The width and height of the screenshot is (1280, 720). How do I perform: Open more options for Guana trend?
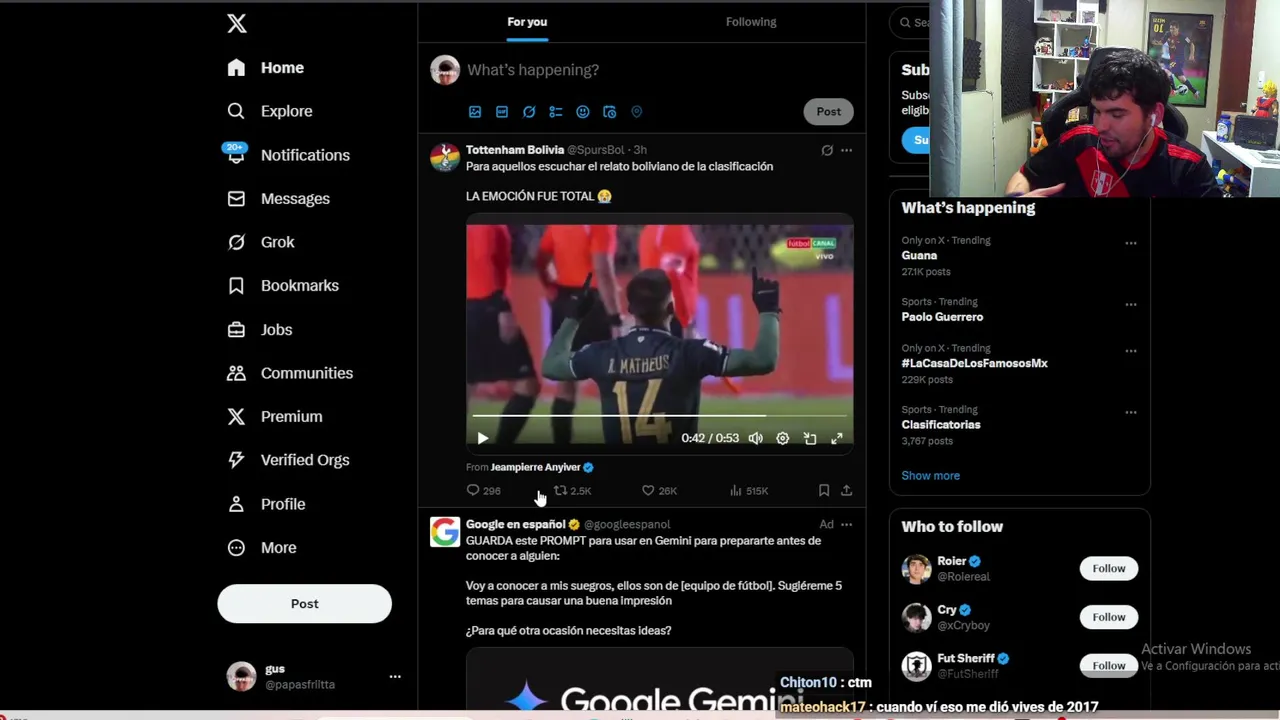(x=1131, y=243)
